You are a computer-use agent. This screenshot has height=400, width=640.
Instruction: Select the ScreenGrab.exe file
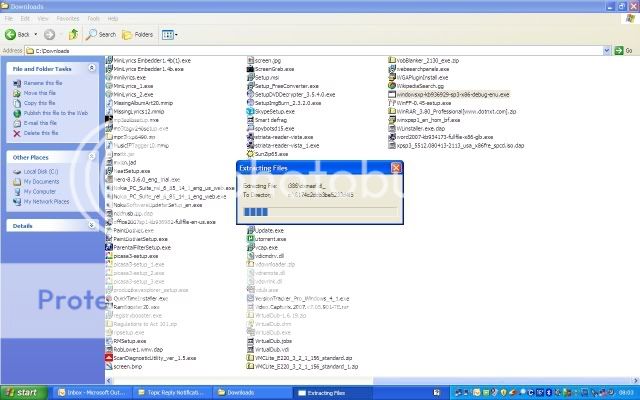[276, 68]
